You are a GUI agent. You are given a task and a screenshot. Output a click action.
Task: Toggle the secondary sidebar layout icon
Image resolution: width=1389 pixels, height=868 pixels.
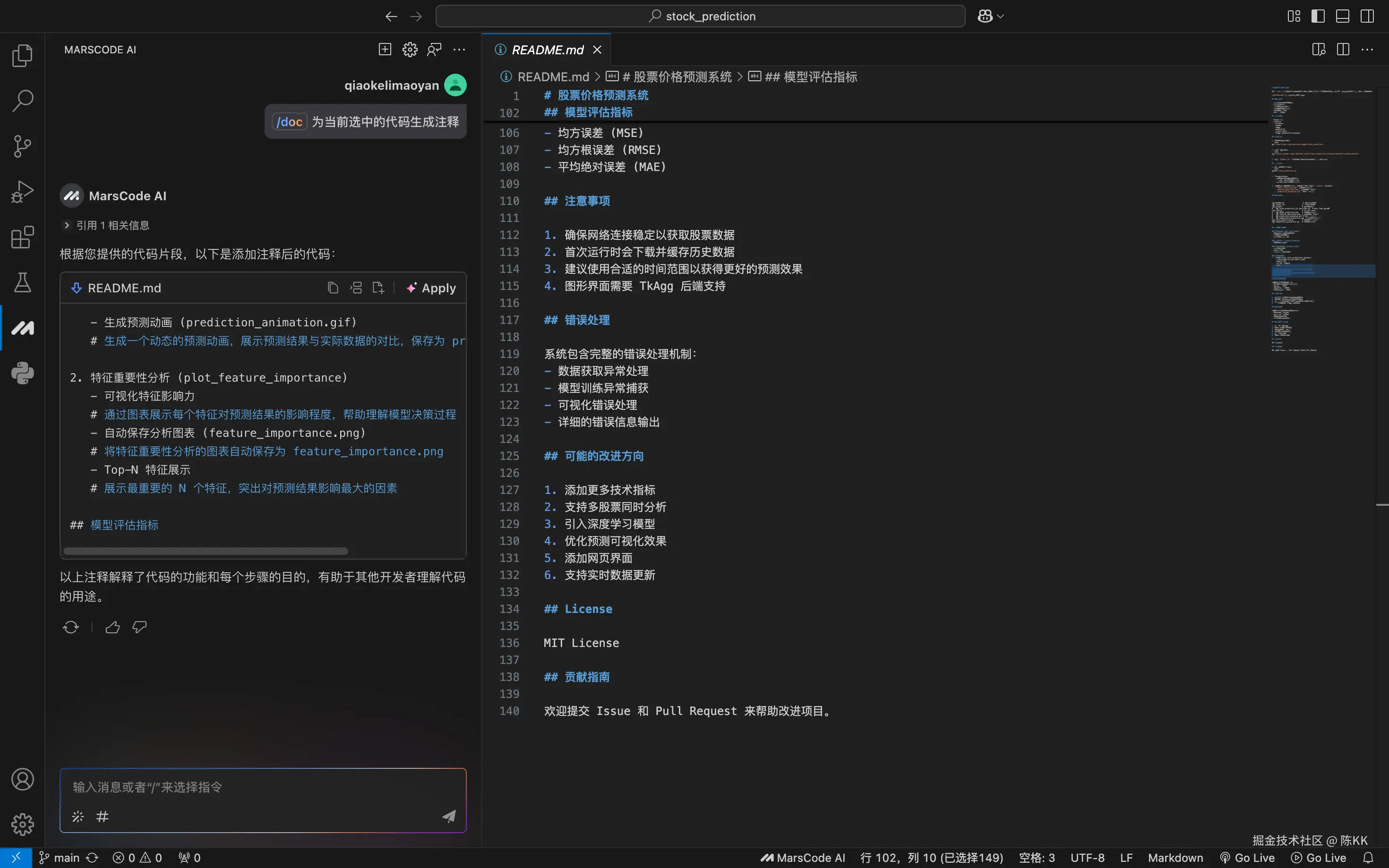click(x=1367, y=16)
